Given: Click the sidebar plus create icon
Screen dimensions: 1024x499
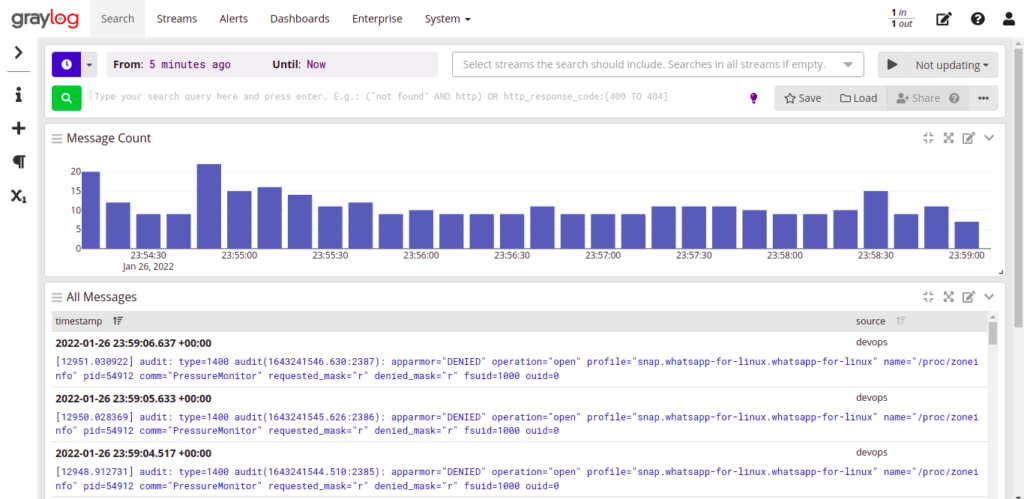Looking at the screenshot, I should coord(18,128).
